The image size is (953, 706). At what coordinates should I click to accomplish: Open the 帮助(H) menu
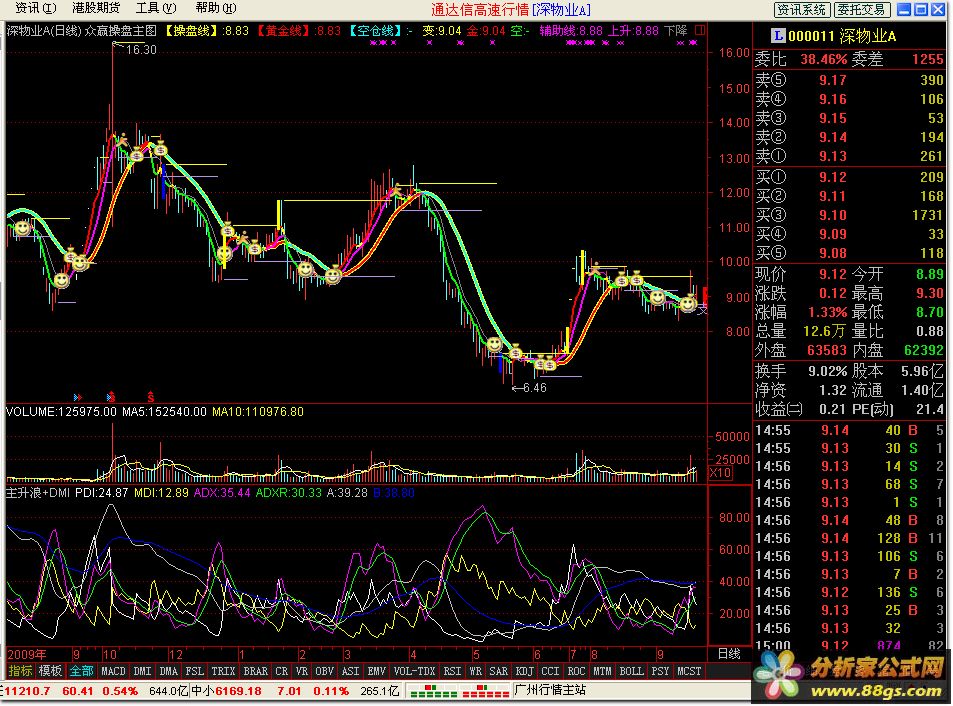(216, 8)
